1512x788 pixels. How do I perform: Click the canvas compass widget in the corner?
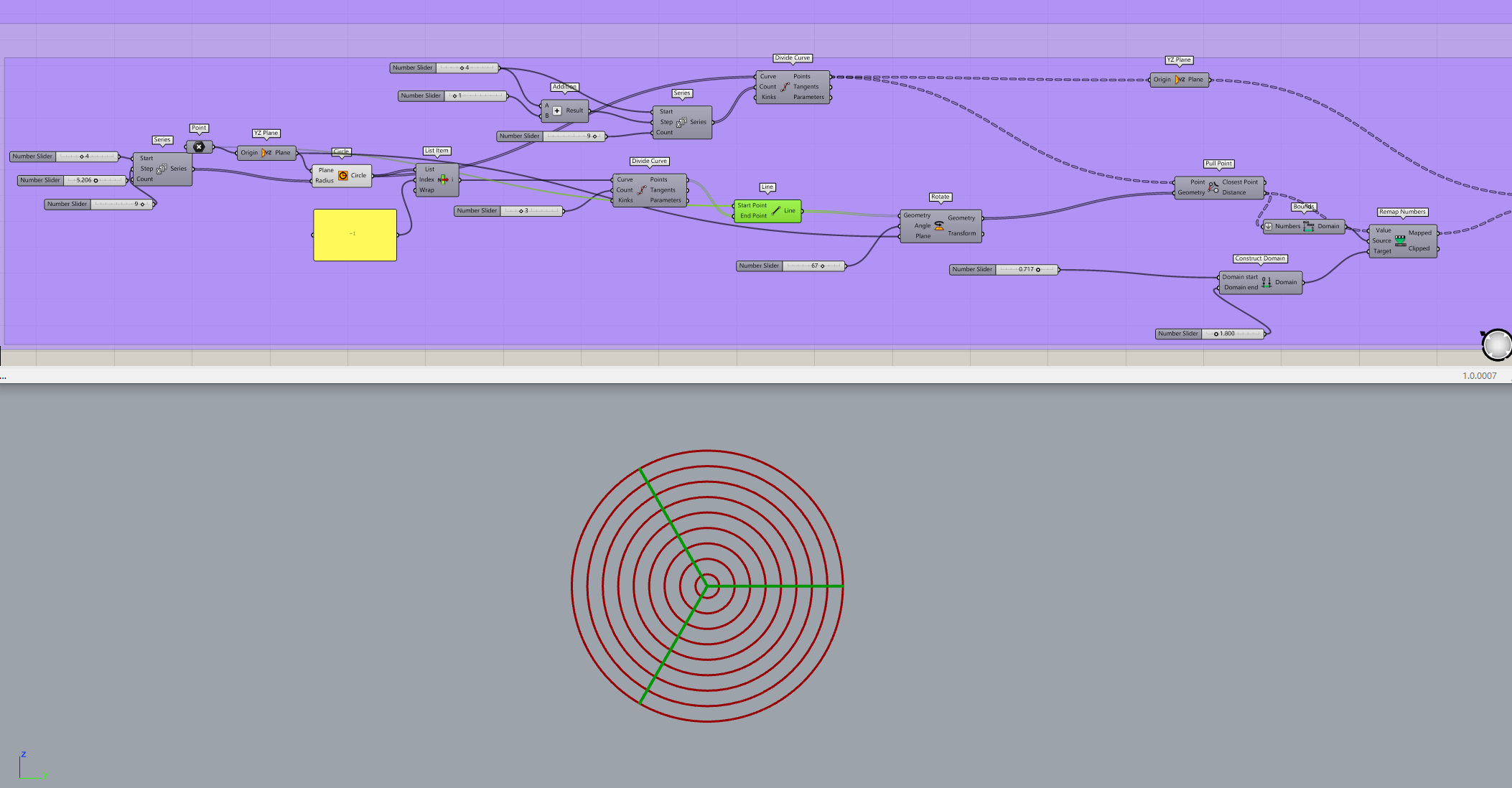pyautogui.click(x=1497, y=344)
